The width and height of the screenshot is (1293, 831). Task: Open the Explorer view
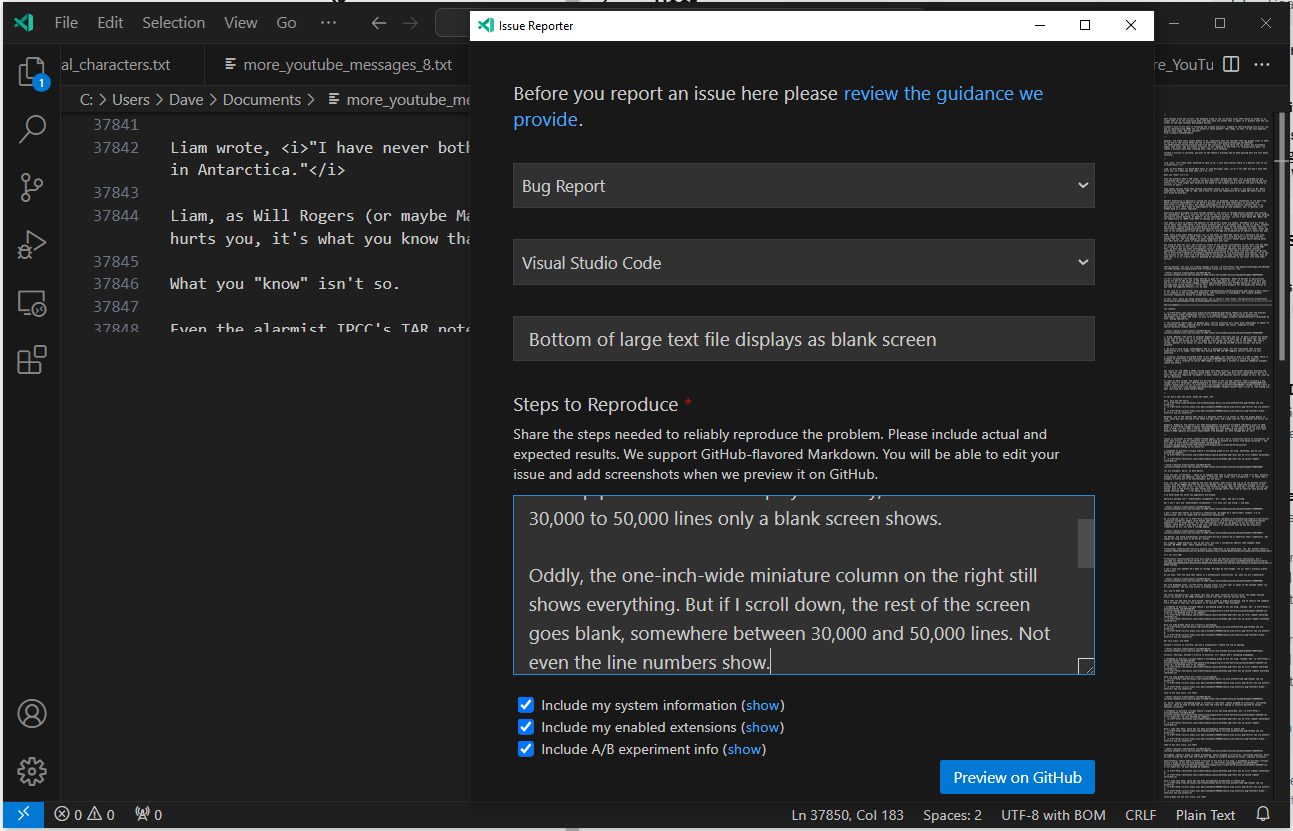[x=31, y=73]
